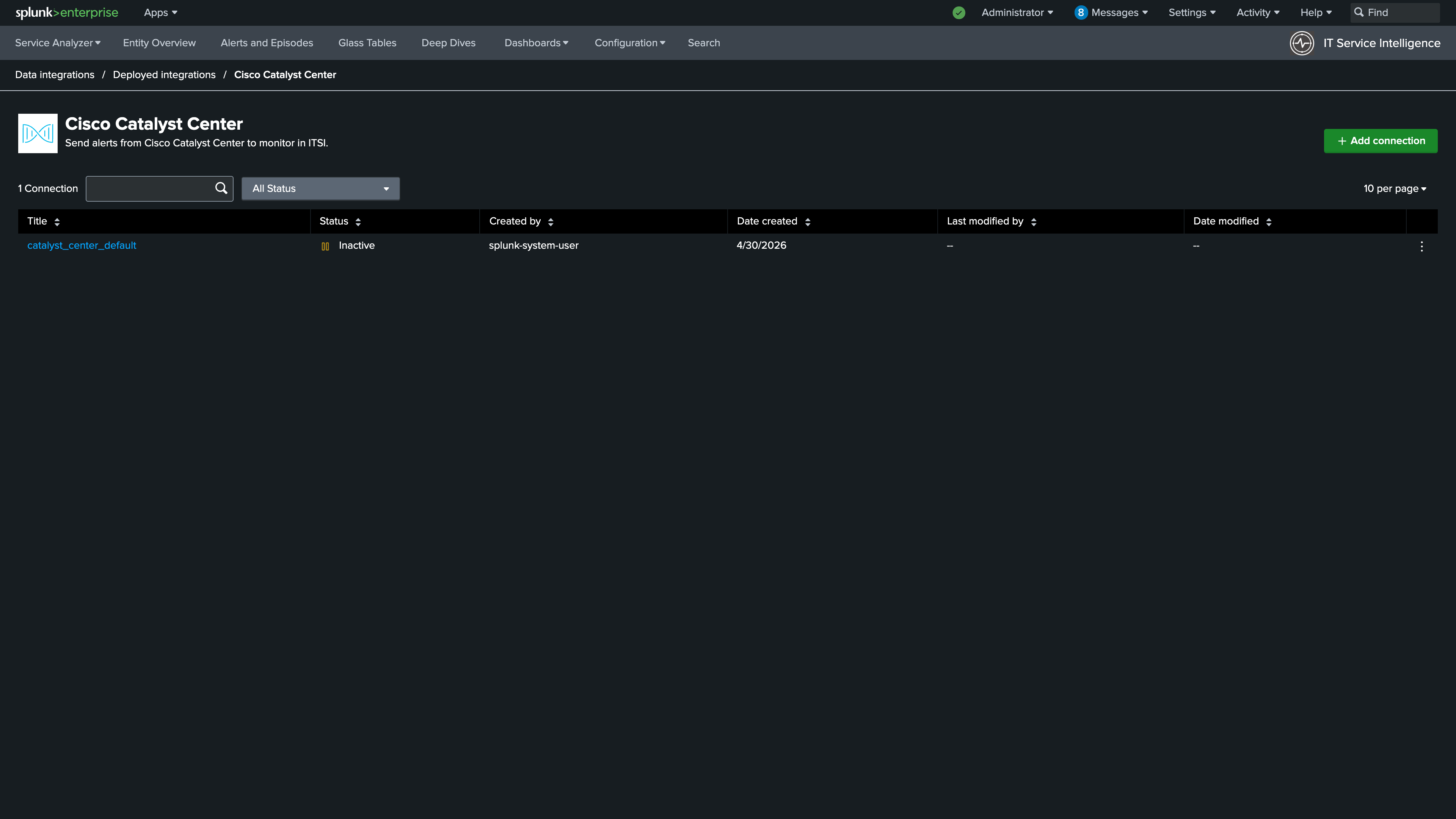
Task: Click the Find magnifier icon in top bar
Action: [x=1359, y=13]
